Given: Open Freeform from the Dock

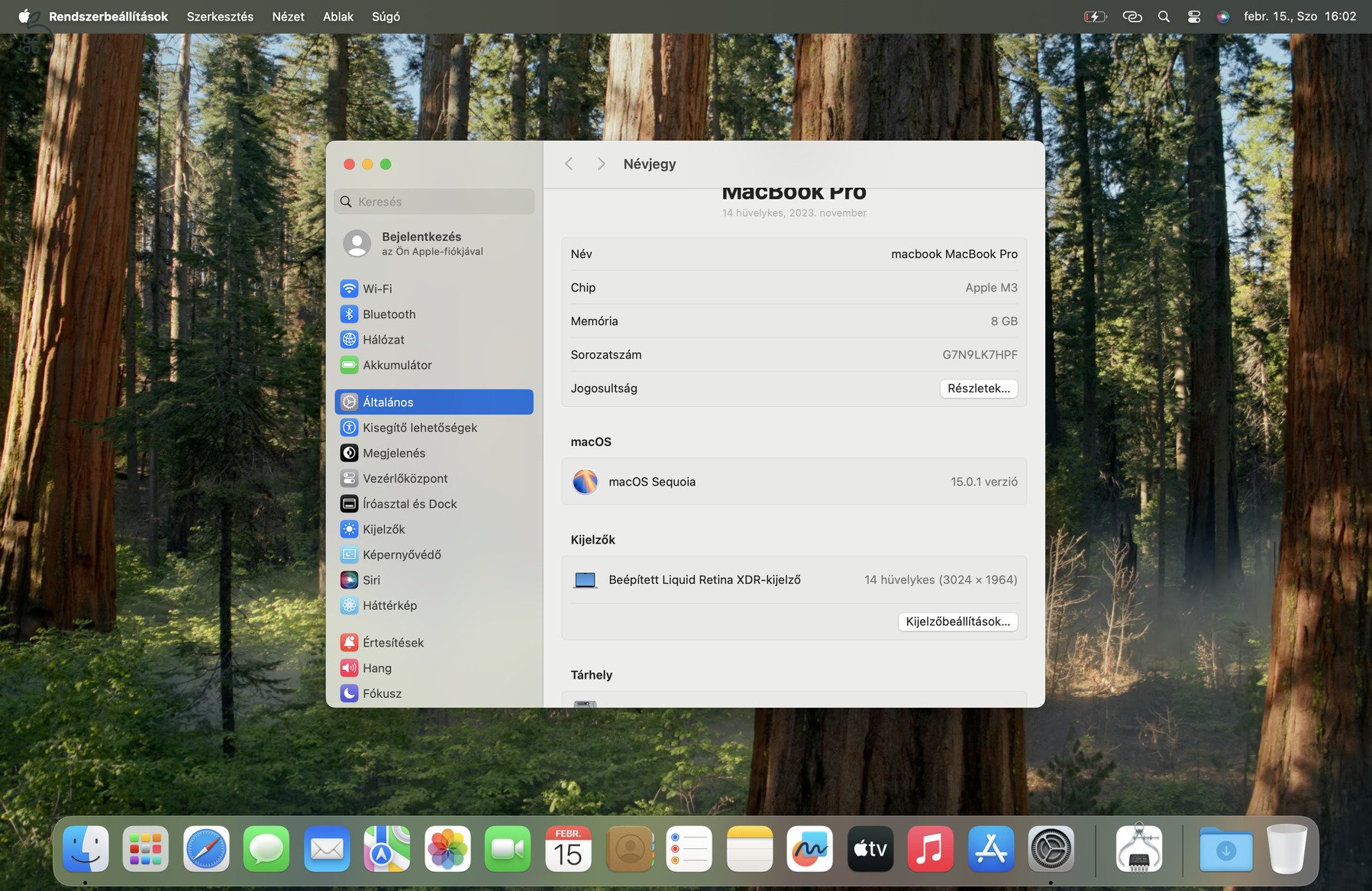Looking at the screenshot, I should 810,848.
